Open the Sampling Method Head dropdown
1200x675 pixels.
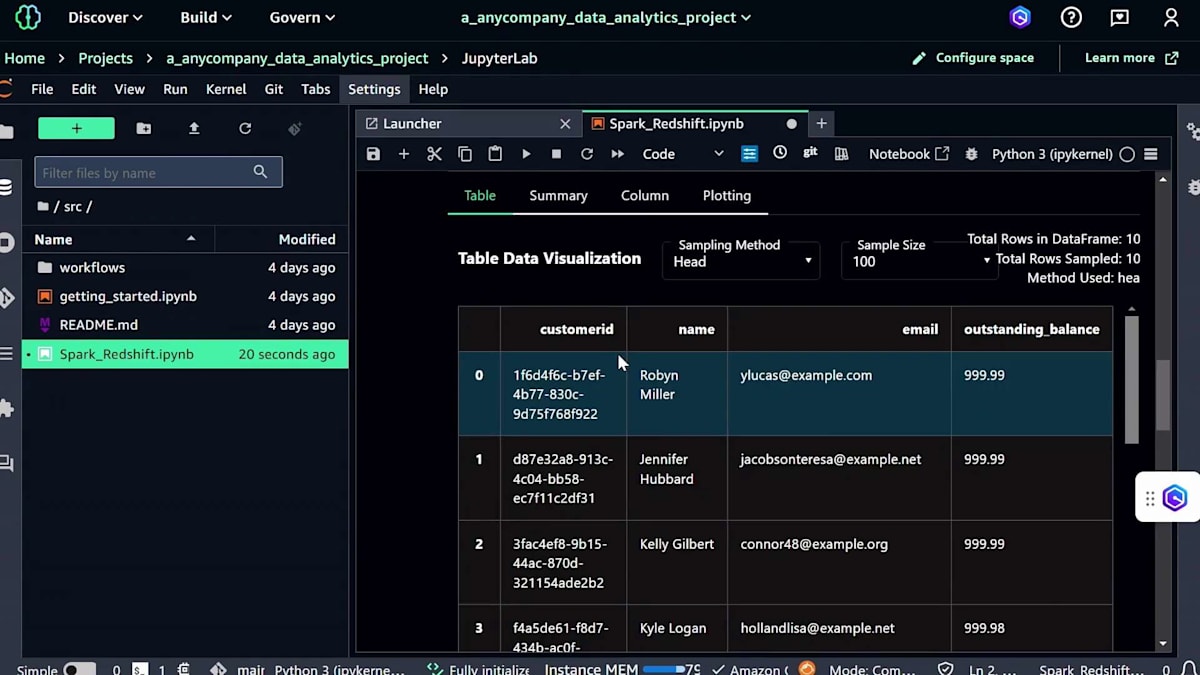pos(741,261)
